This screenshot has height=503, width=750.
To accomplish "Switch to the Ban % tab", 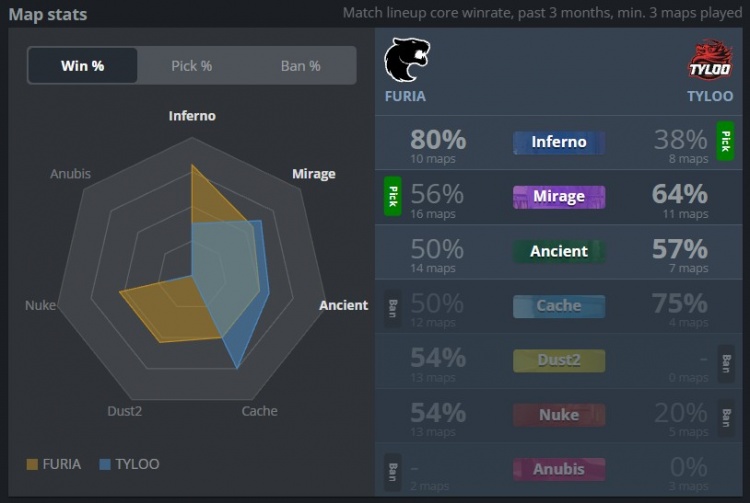I will (x=301, y=66).
